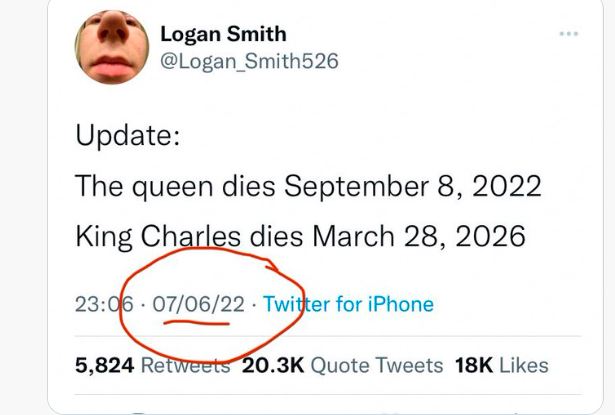This screenshot has height=415, width=615.
Task: Click the red underline beneath the date
Action: click(200, 323)
